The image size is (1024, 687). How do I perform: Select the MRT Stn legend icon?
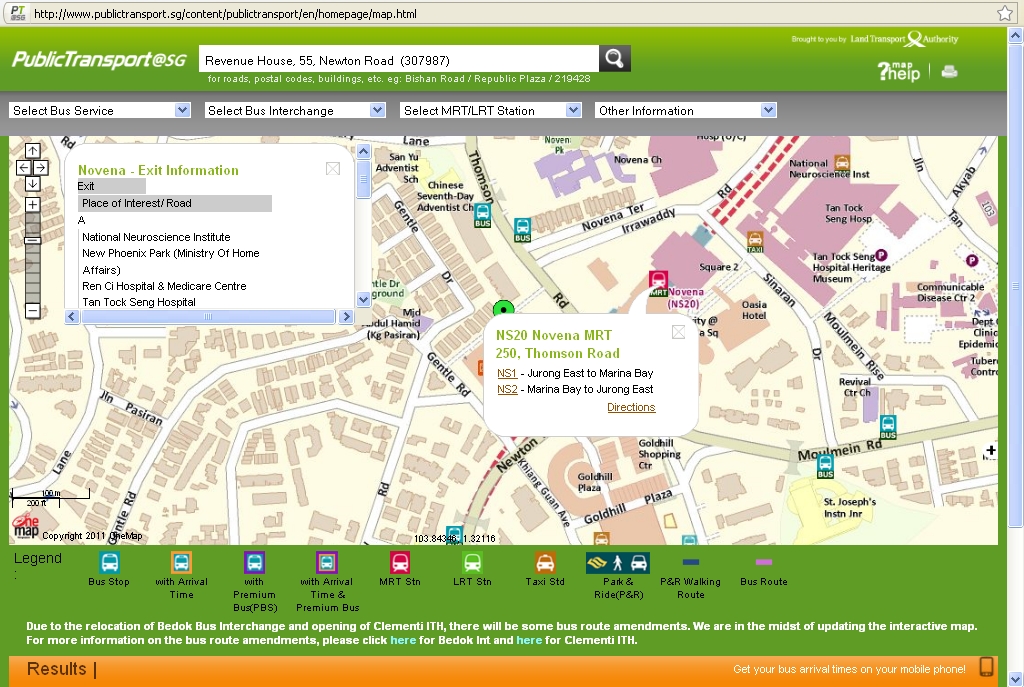click(x=399, y=560)
